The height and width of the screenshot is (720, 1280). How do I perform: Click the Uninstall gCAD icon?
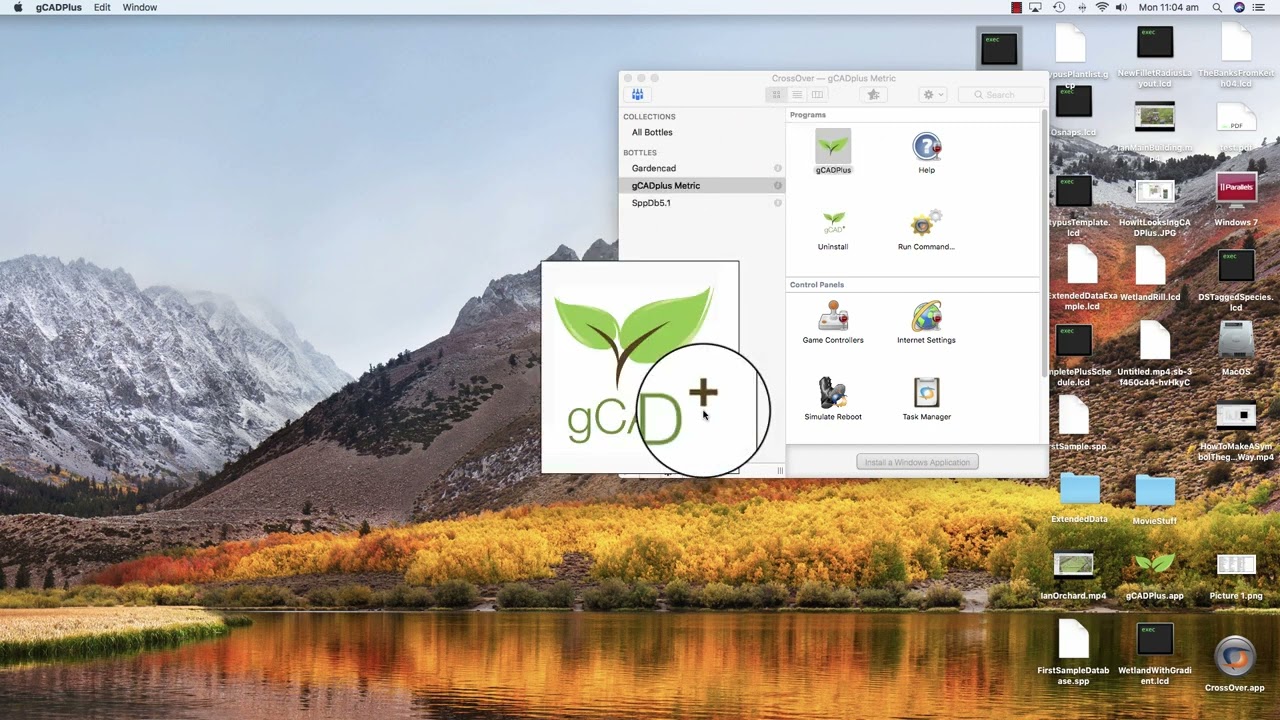click(x=833, y=224)
